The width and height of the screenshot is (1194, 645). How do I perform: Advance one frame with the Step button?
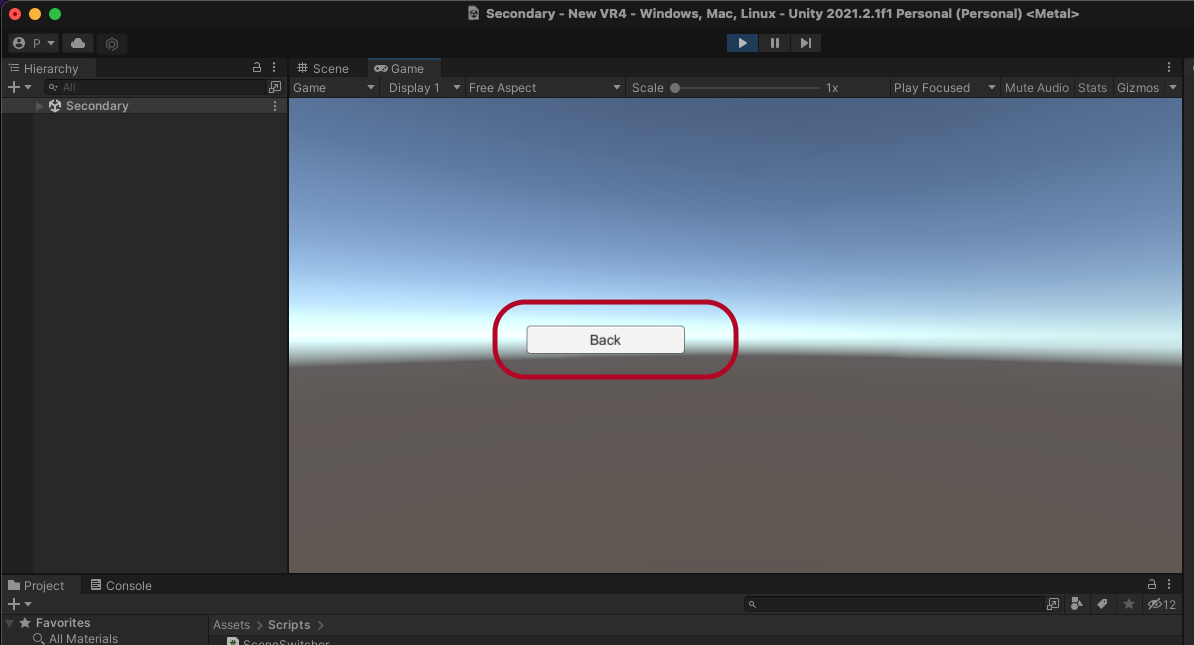click(x=806, y=43)
